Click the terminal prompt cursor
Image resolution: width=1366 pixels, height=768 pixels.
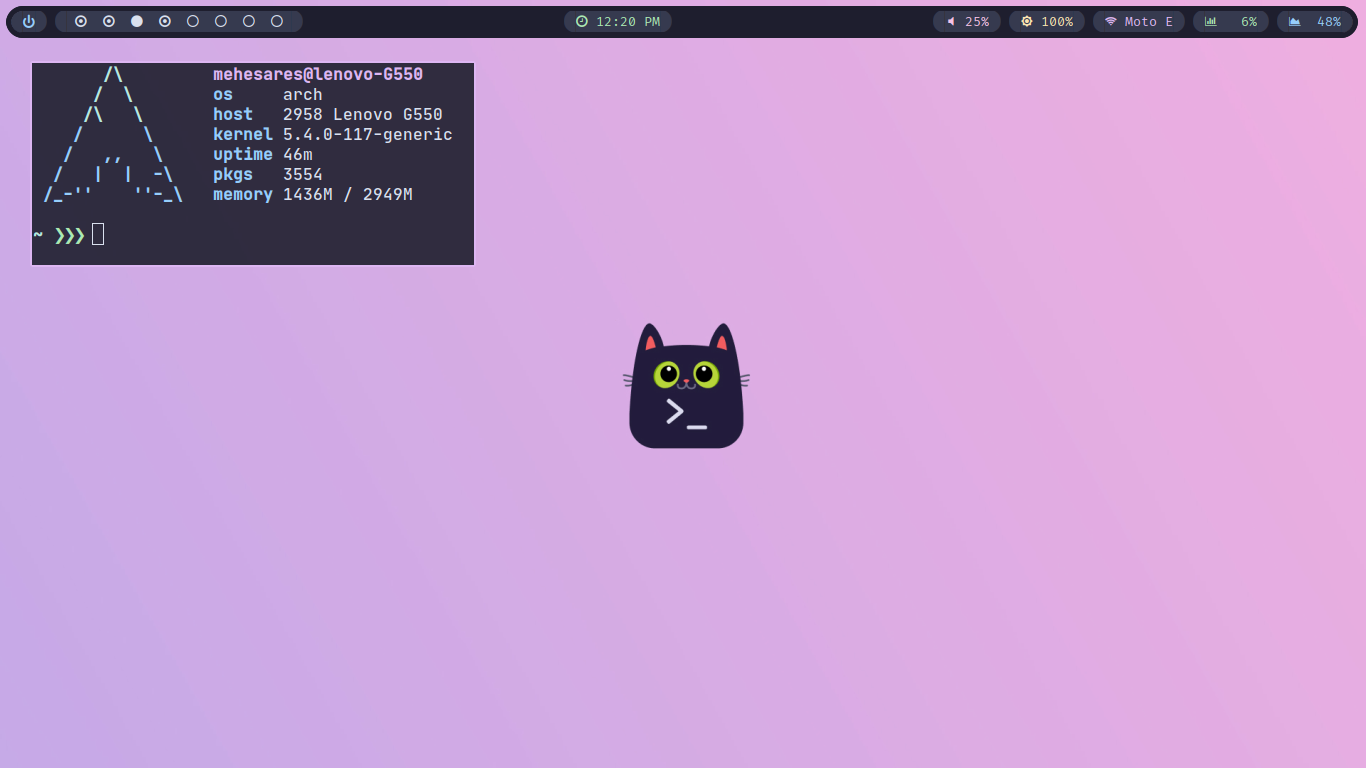(x=97, y=234)
